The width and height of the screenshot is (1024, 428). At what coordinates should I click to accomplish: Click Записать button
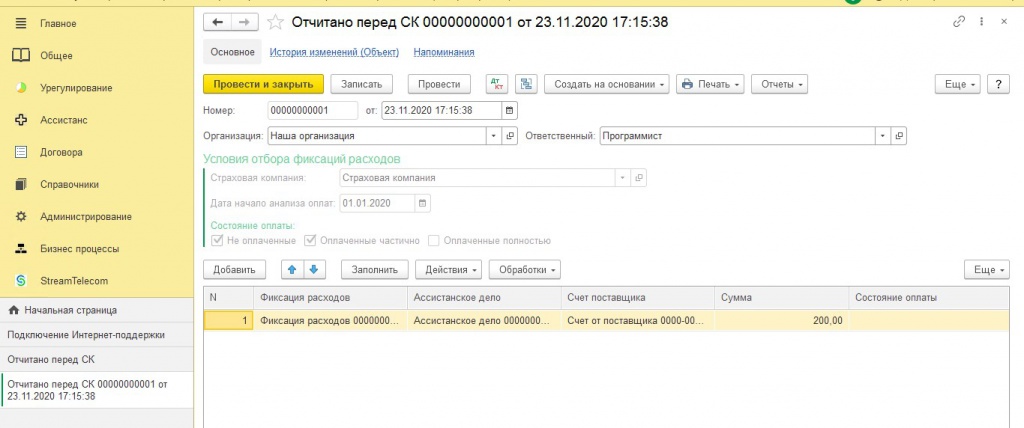click(361, 84)
